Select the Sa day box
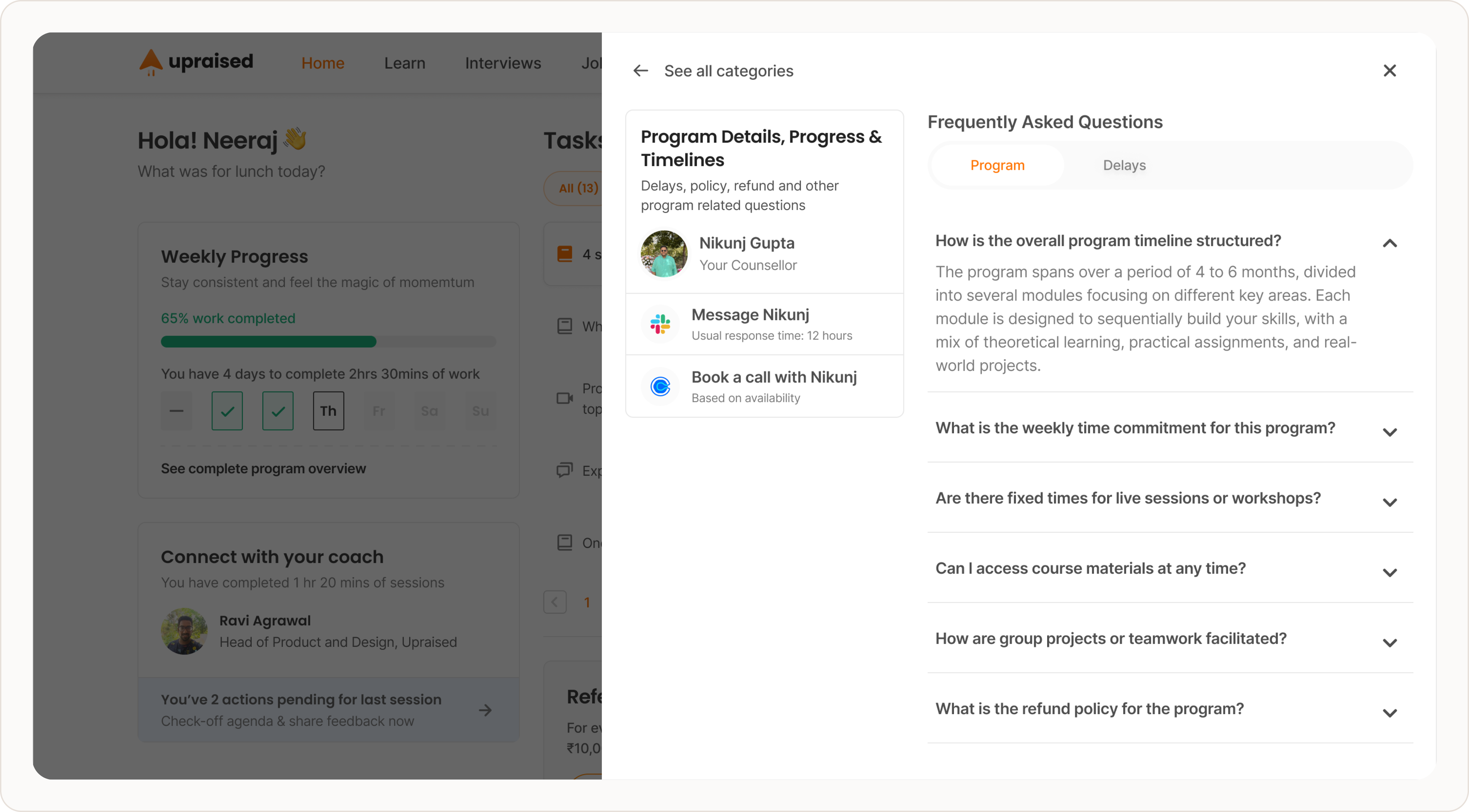The image size is (1469, 812). 430,411
